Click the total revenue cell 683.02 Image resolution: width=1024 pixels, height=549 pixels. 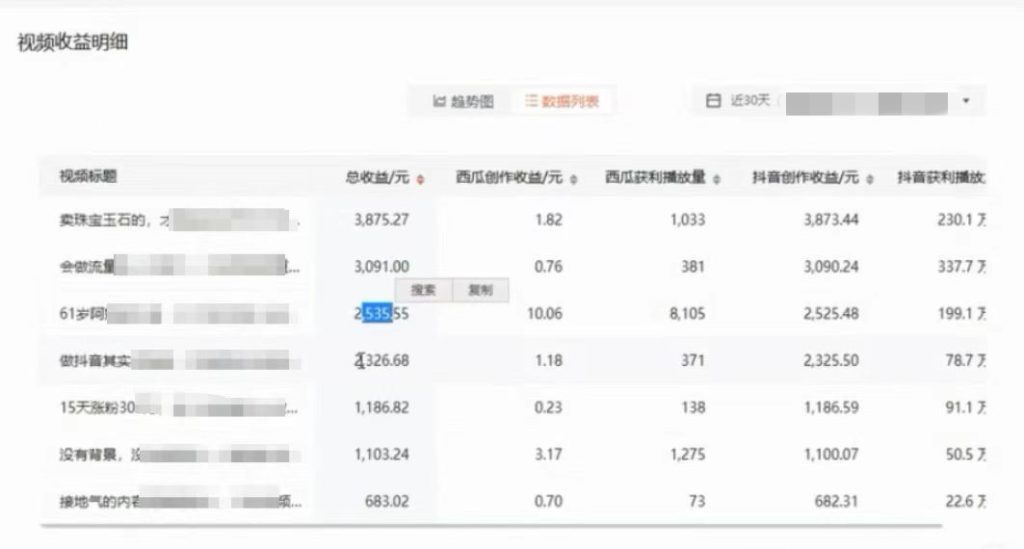(387, 501)
